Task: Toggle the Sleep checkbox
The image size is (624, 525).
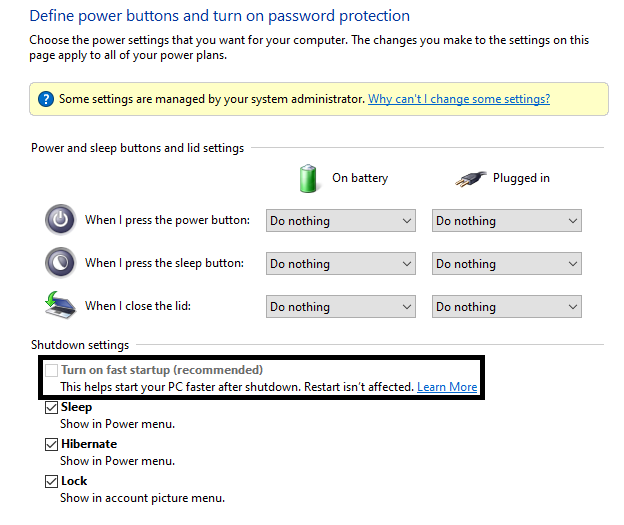Action: (51, 407)
